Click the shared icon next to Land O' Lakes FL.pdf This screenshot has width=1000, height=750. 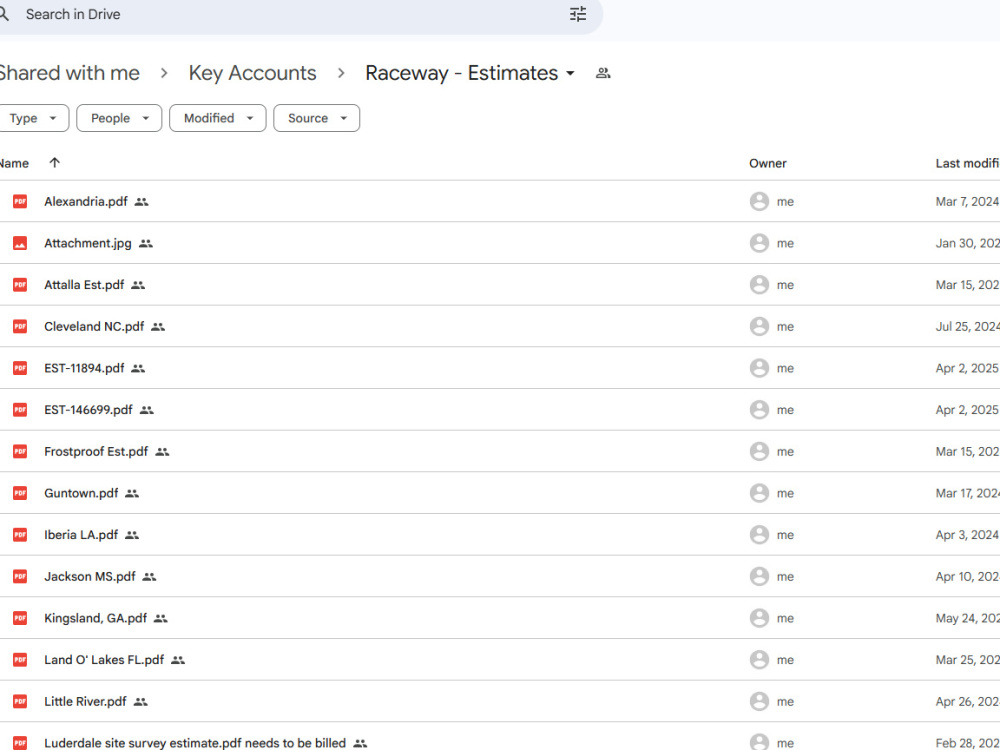tap(178, 659)
